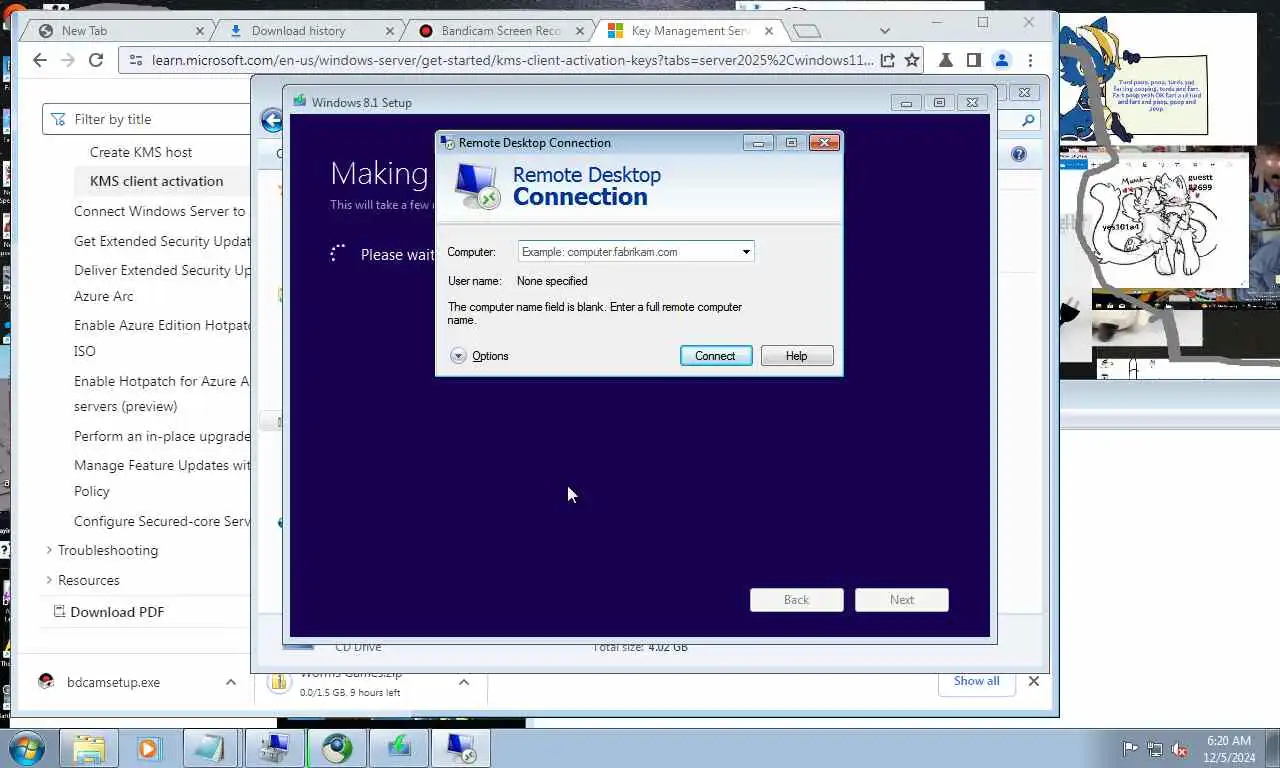Open Create KMS host article
Viewport: 1280px width, 768px height.
141,152
